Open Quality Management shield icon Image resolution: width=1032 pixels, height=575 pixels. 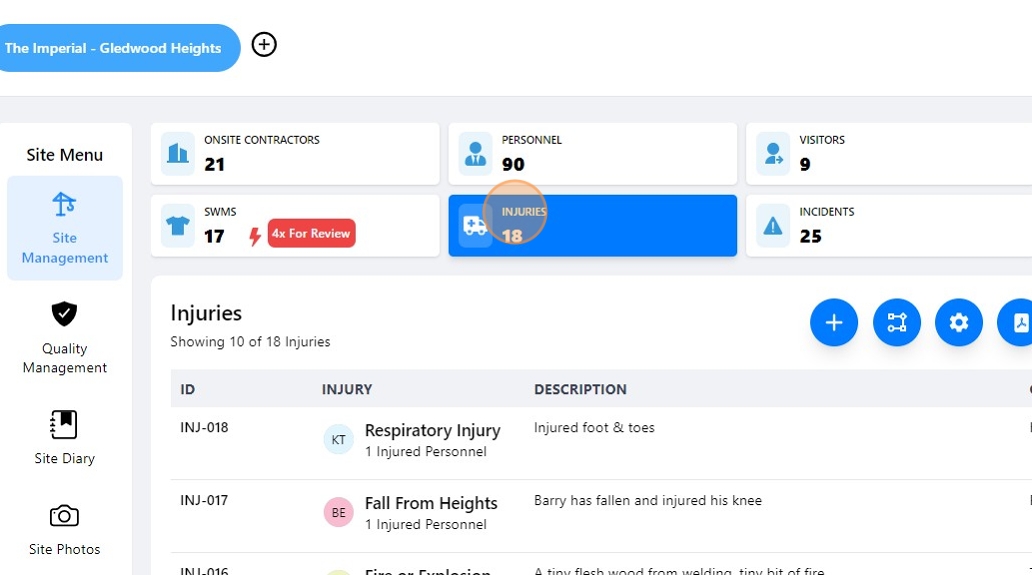(x=65, y=314)
